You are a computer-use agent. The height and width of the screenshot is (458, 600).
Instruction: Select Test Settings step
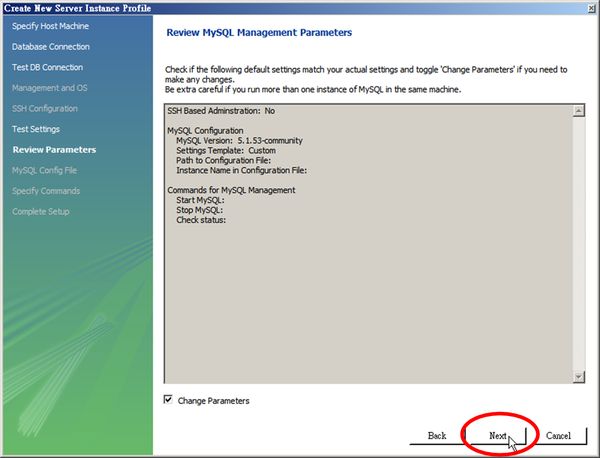(36, 129)
